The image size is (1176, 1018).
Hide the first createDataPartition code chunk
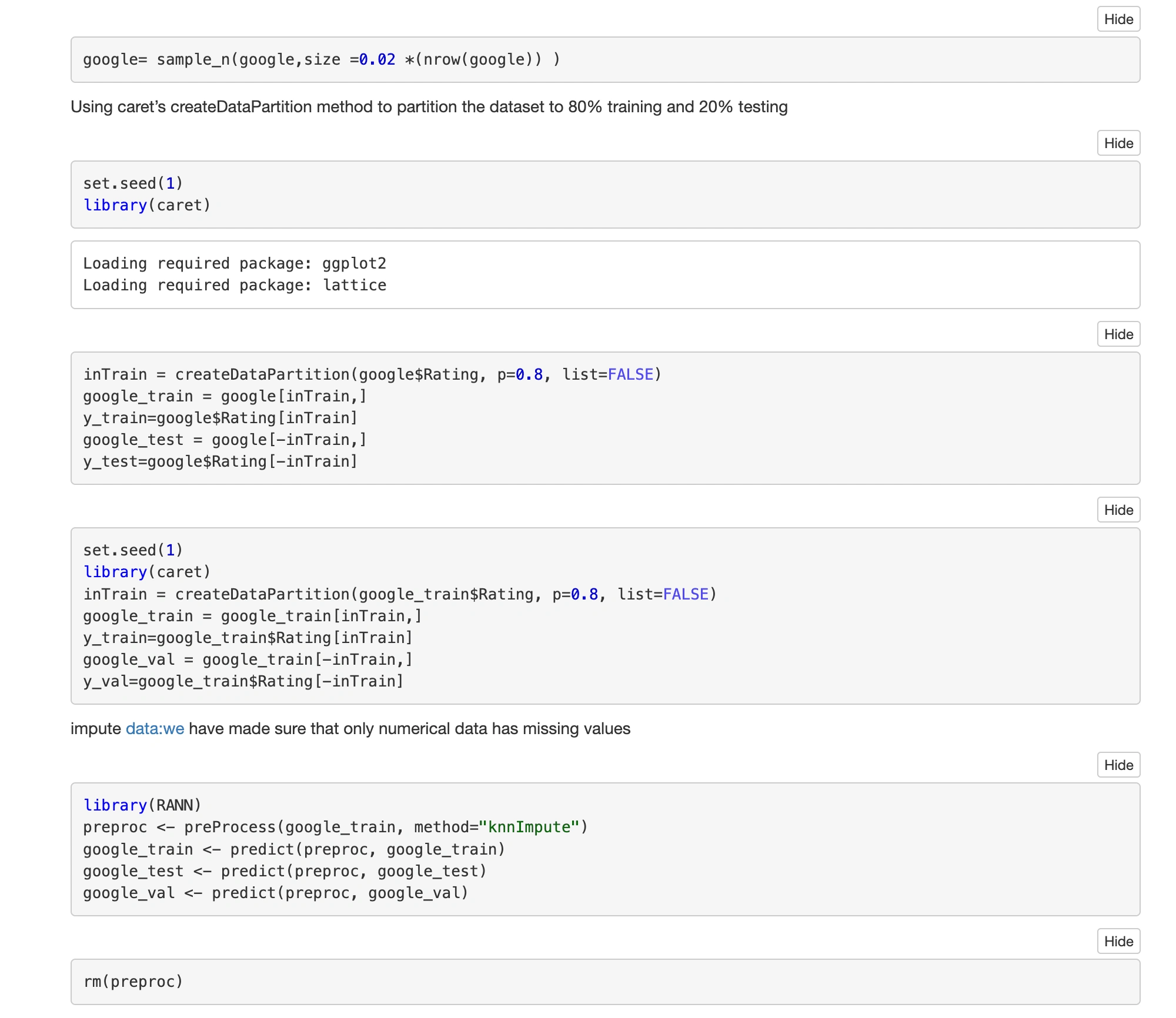pyautogui.click(x=1118, y=334)
